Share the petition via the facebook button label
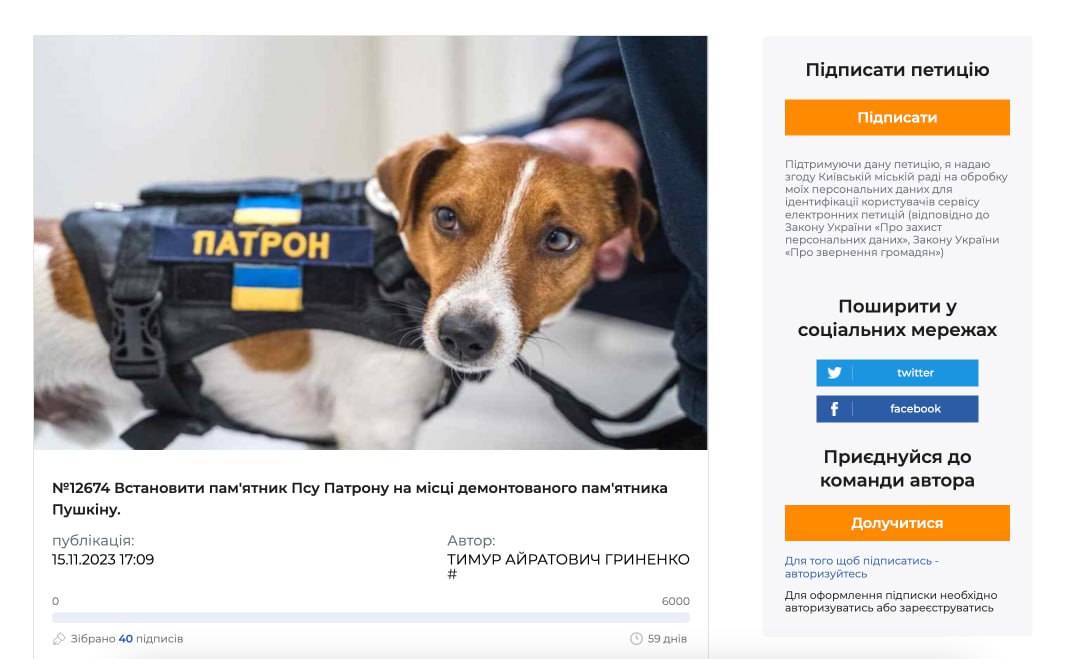 point(915,409)
